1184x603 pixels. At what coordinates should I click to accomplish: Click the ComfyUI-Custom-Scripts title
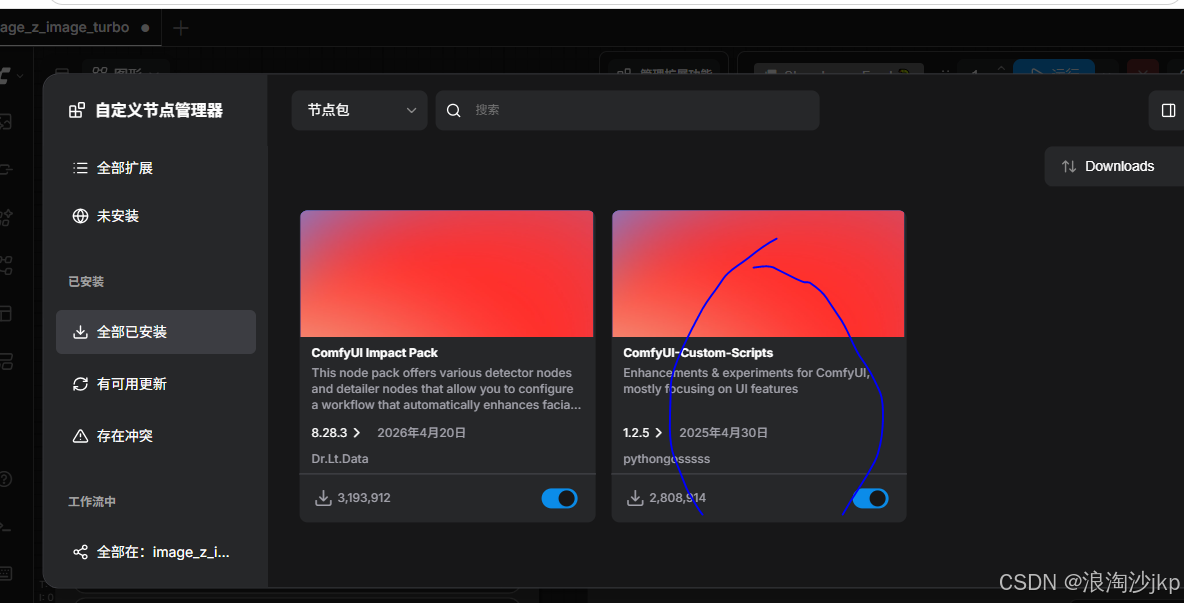coord(698,352)
